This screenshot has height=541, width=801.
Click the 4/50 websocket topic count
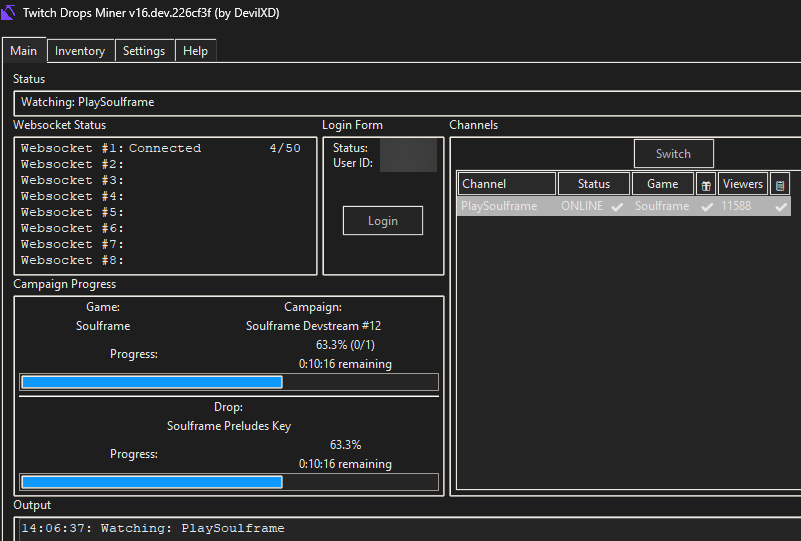click(285, 148)
